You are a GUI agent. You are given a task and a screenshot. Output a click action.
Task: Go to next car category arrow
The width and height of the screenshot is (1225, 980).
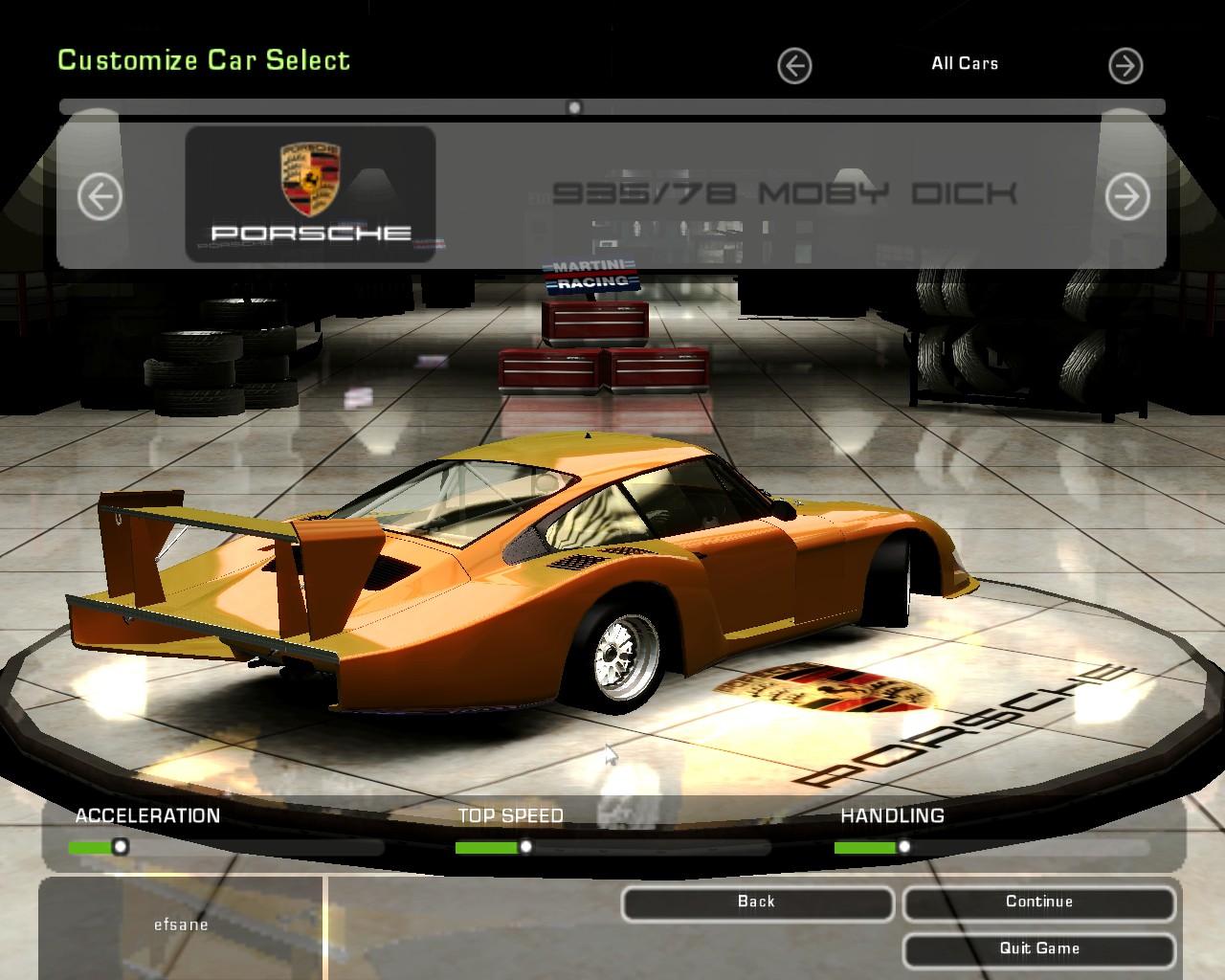tap(1125, 66)
